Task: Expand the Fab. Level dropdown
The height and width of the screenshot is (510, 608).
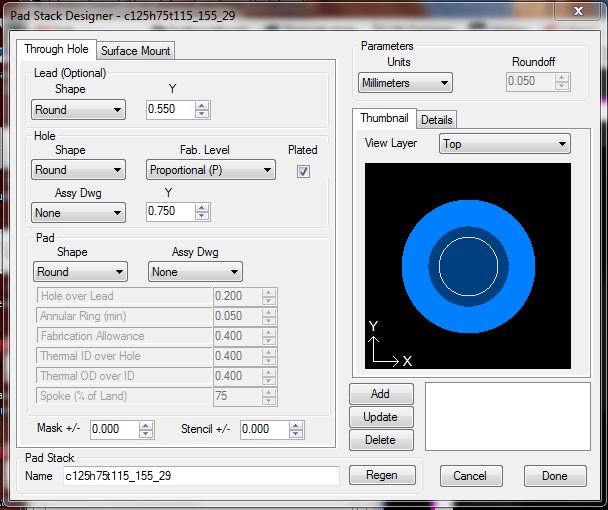Action: (x=211, y=171)
